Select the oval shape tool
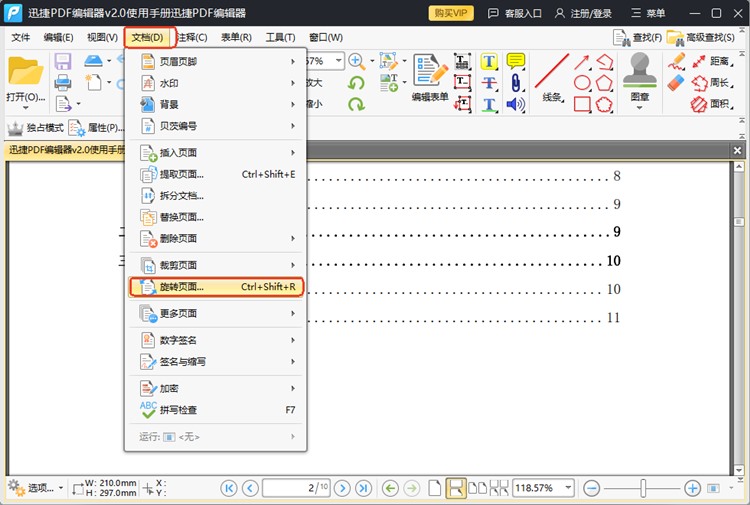This screenshot has width=750, height=505. coord(582,83)
